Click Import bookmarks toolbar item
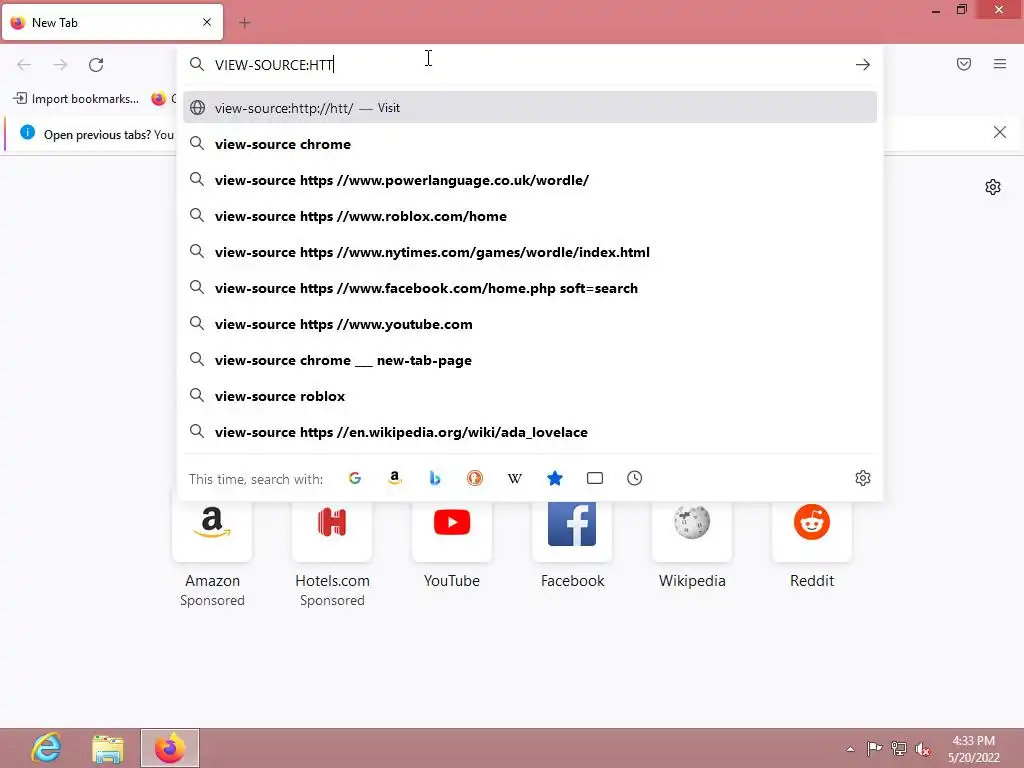The image size is (1024, 768). 76,99
